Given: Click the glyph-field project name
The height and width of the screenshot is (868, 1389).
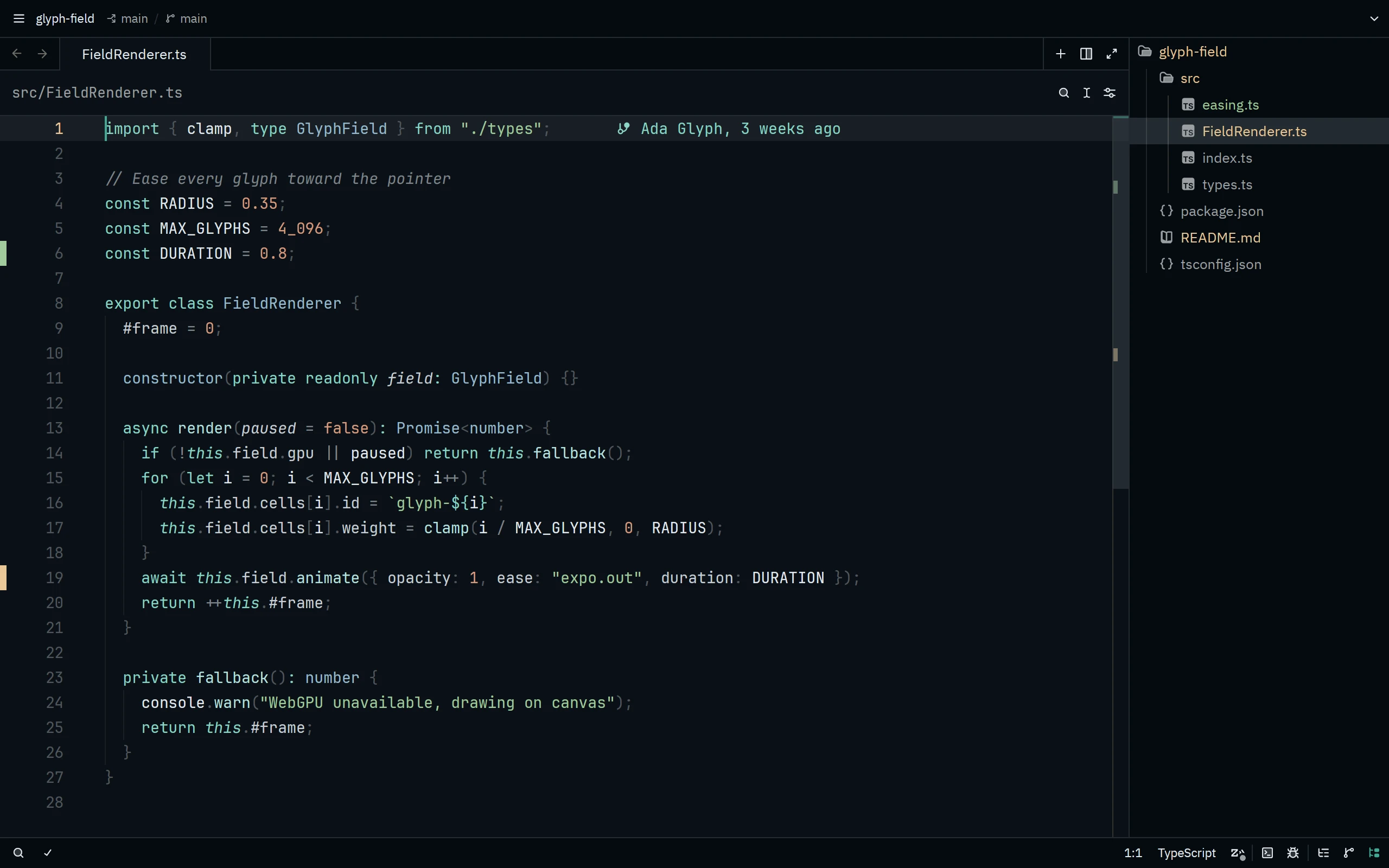Looking at the screenshot, I should tap(65, 19).
